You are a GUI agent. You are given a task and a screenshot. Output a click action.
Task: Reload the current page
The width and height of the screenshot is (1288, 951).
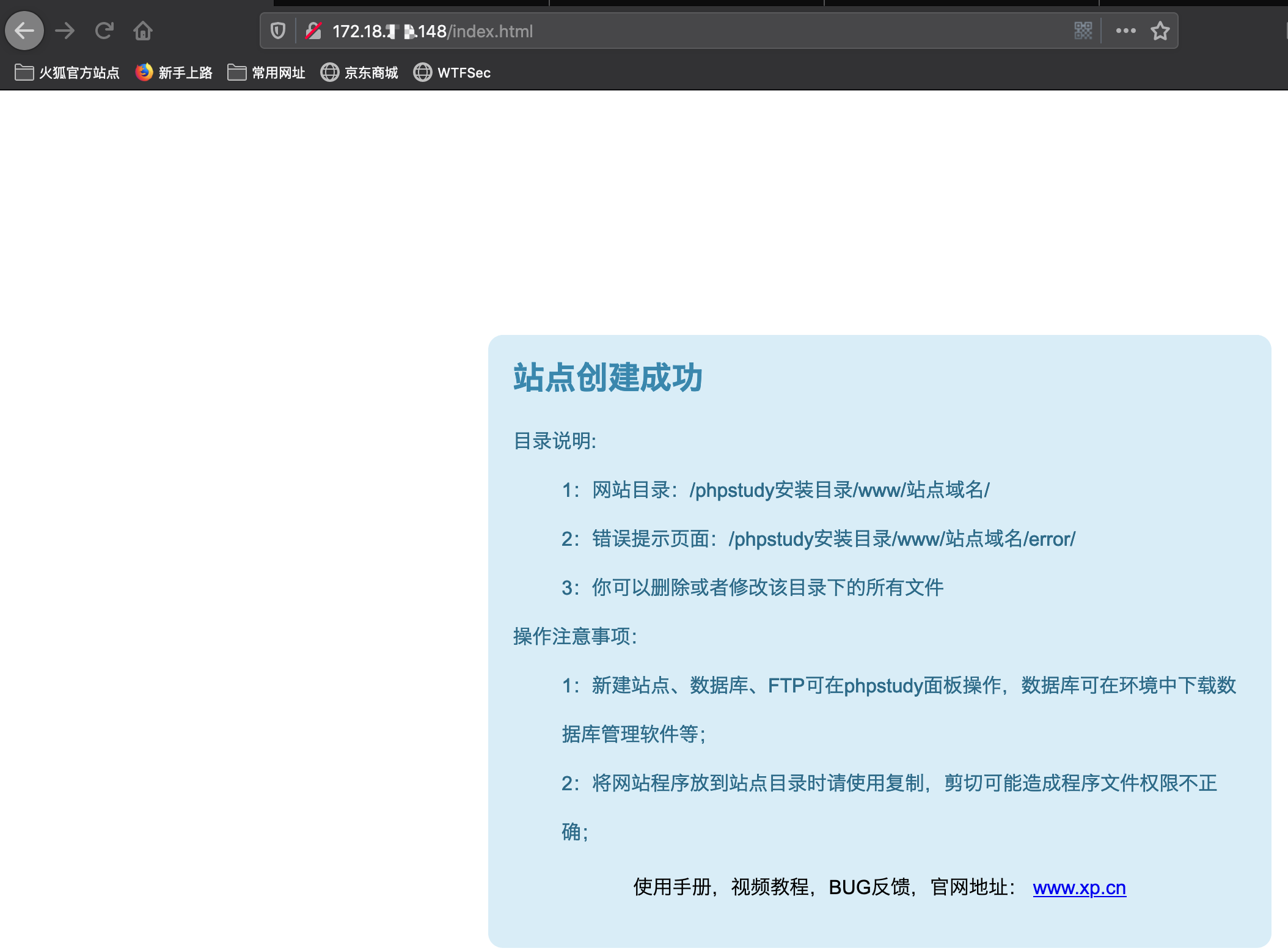click(104, 31)
